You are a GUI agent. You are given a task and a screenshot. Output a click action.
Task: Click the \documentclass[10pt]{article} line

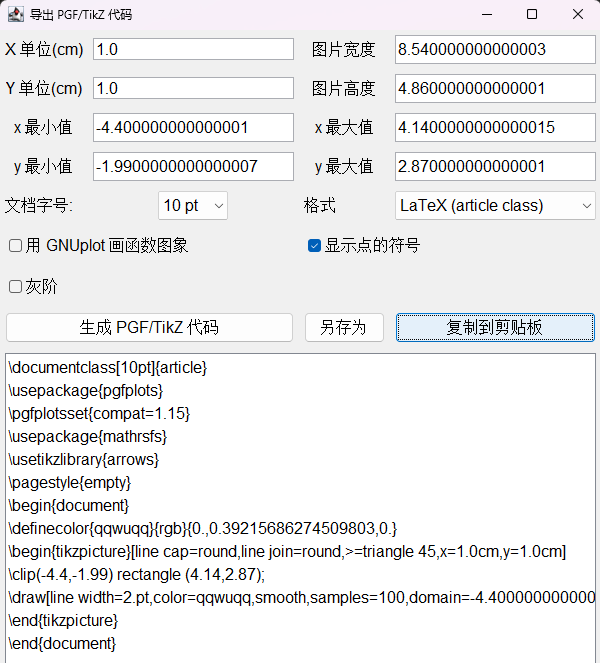click(108, 367)
